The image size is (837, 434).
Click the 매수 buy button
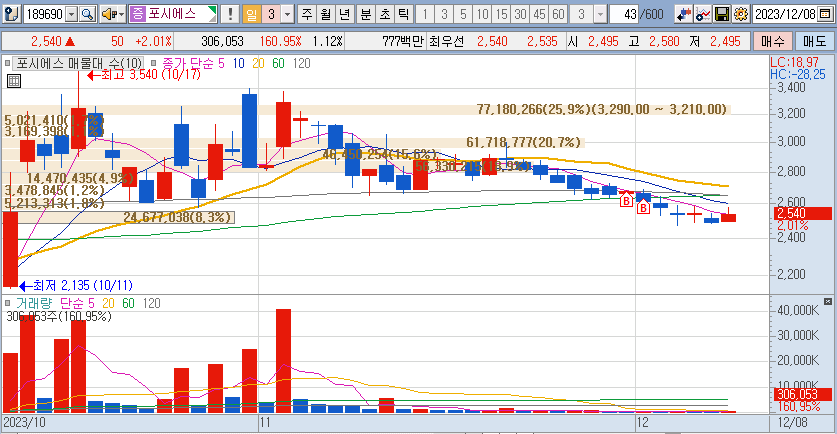[772, 41]
